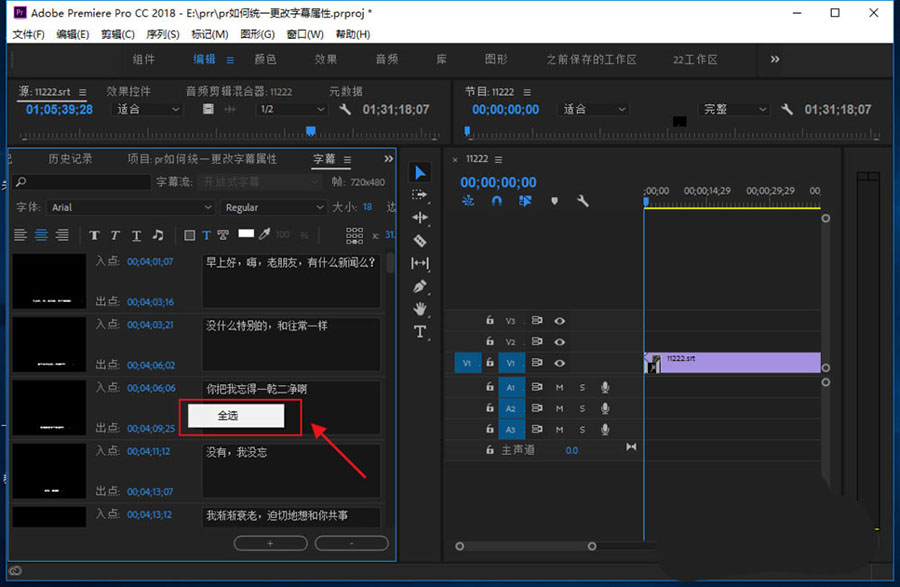Image resolution: width=900 pixels, height=587 pixels.
Task: Toggle lock on track V2
Action: pyautogui.click(x=490, y=342)
